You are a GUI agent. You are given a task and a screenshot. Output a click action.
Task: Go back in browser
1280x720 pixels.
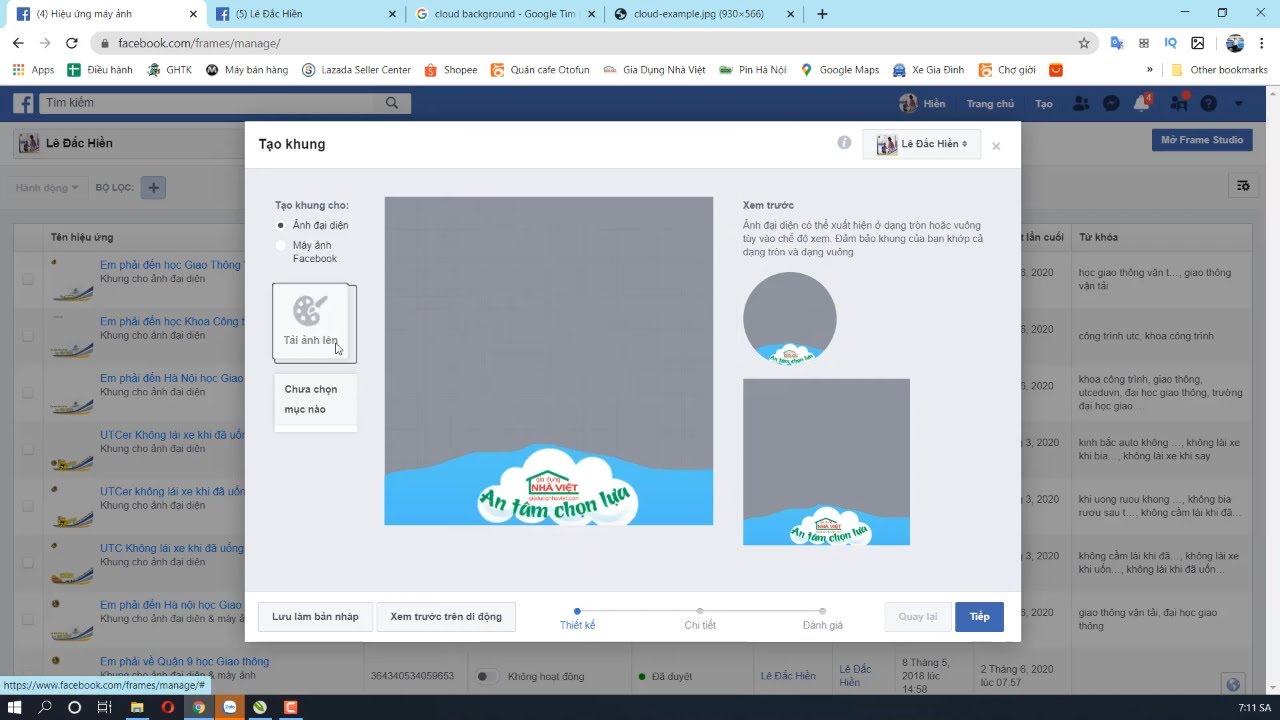pyautogui.click(x=18, y=43)
